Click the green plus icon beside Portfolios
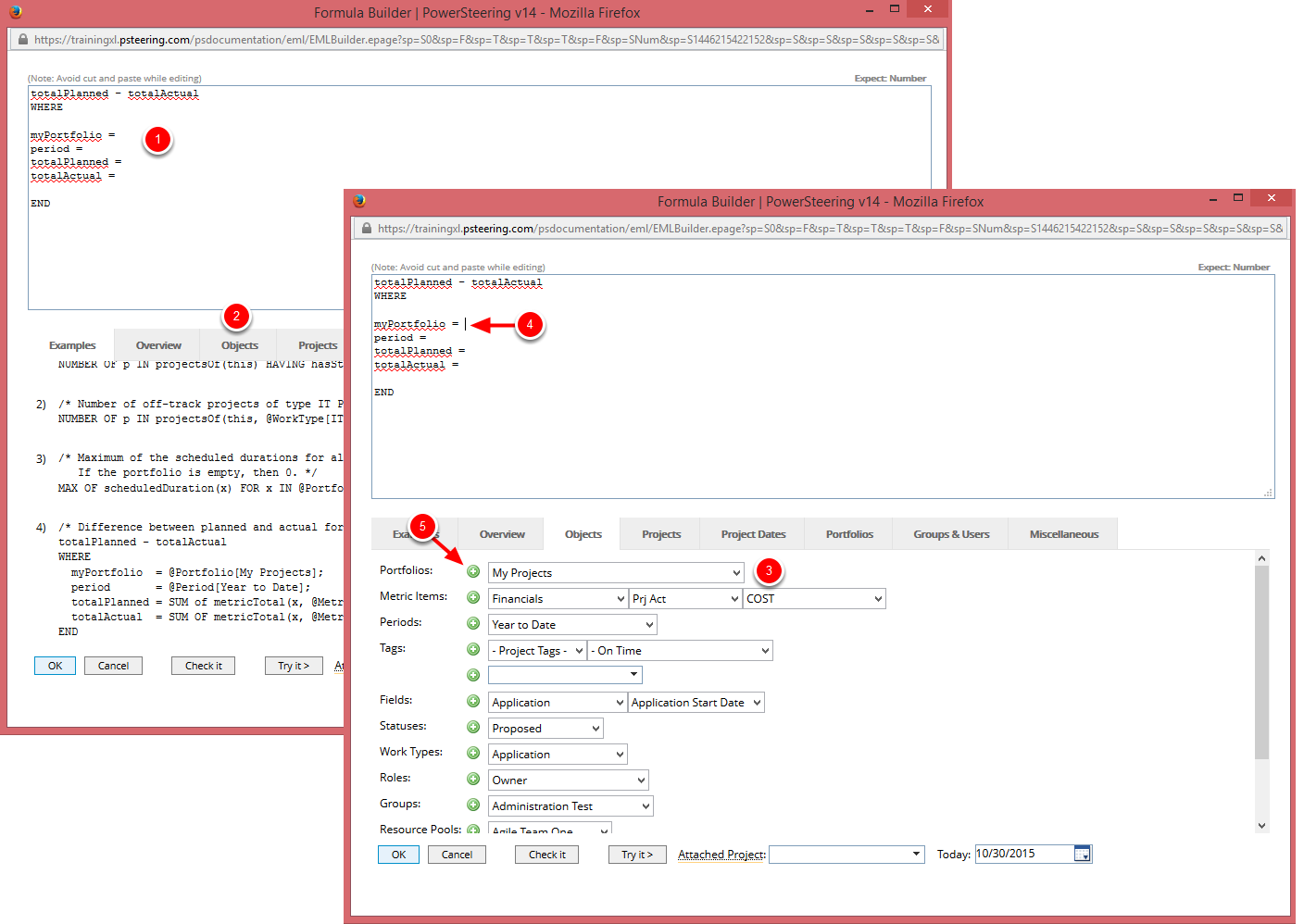This screenshot has width=1304, height=924. coord(473,571)
